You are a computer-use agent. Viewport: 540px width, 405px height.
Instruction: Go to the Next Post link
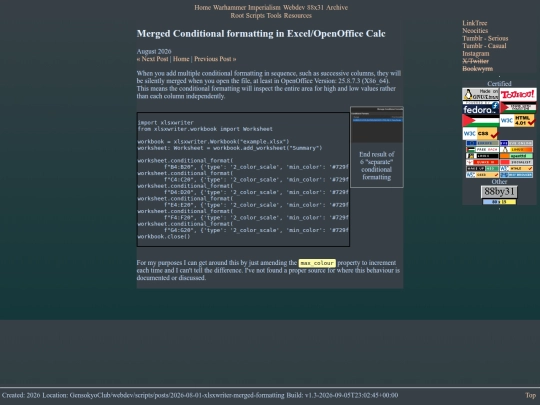[153, 59]
